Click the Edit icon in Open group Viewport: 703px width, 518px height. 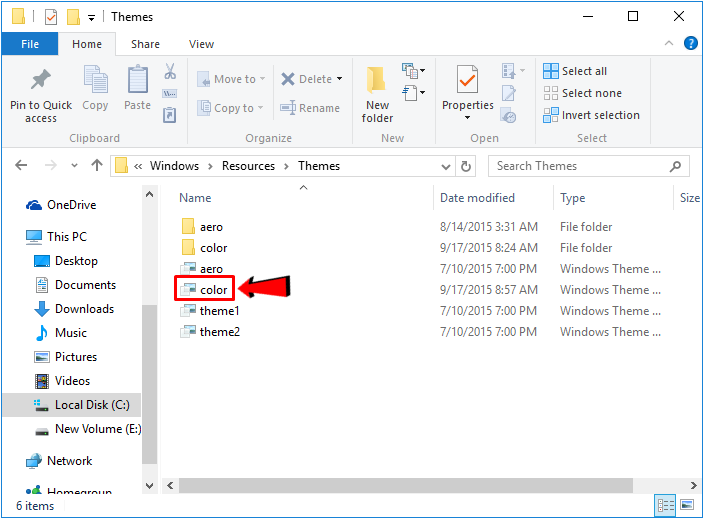[x=508, y=93]
